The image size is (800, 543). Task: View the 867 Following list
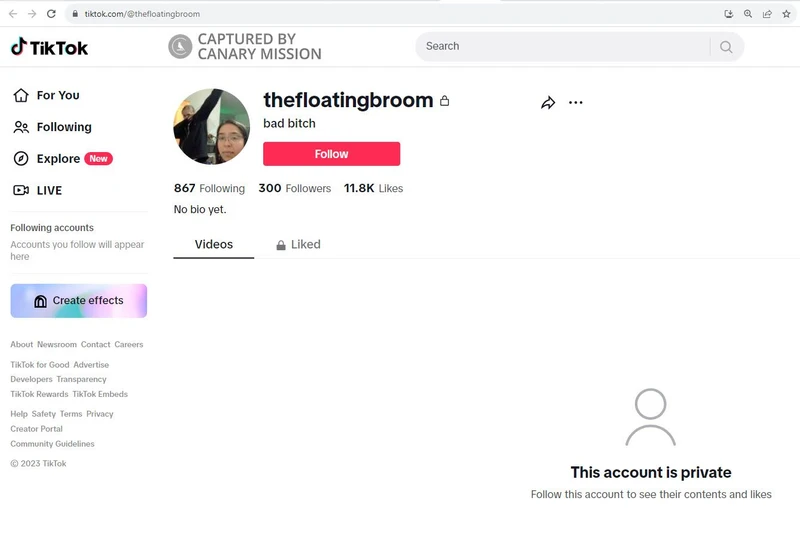209,188
